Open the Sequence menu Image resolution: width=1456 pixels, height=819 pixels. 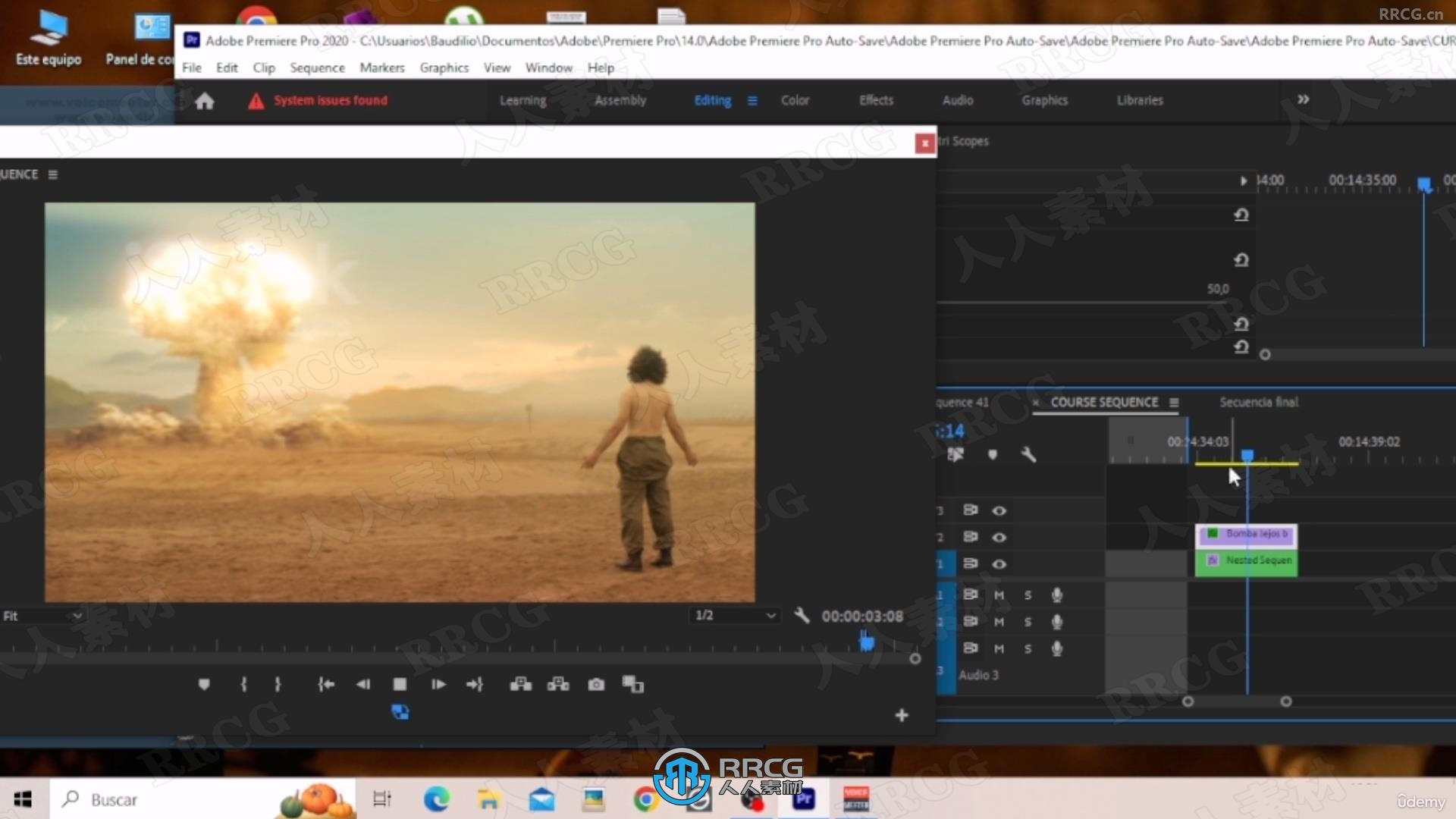[x=317, y=67]
